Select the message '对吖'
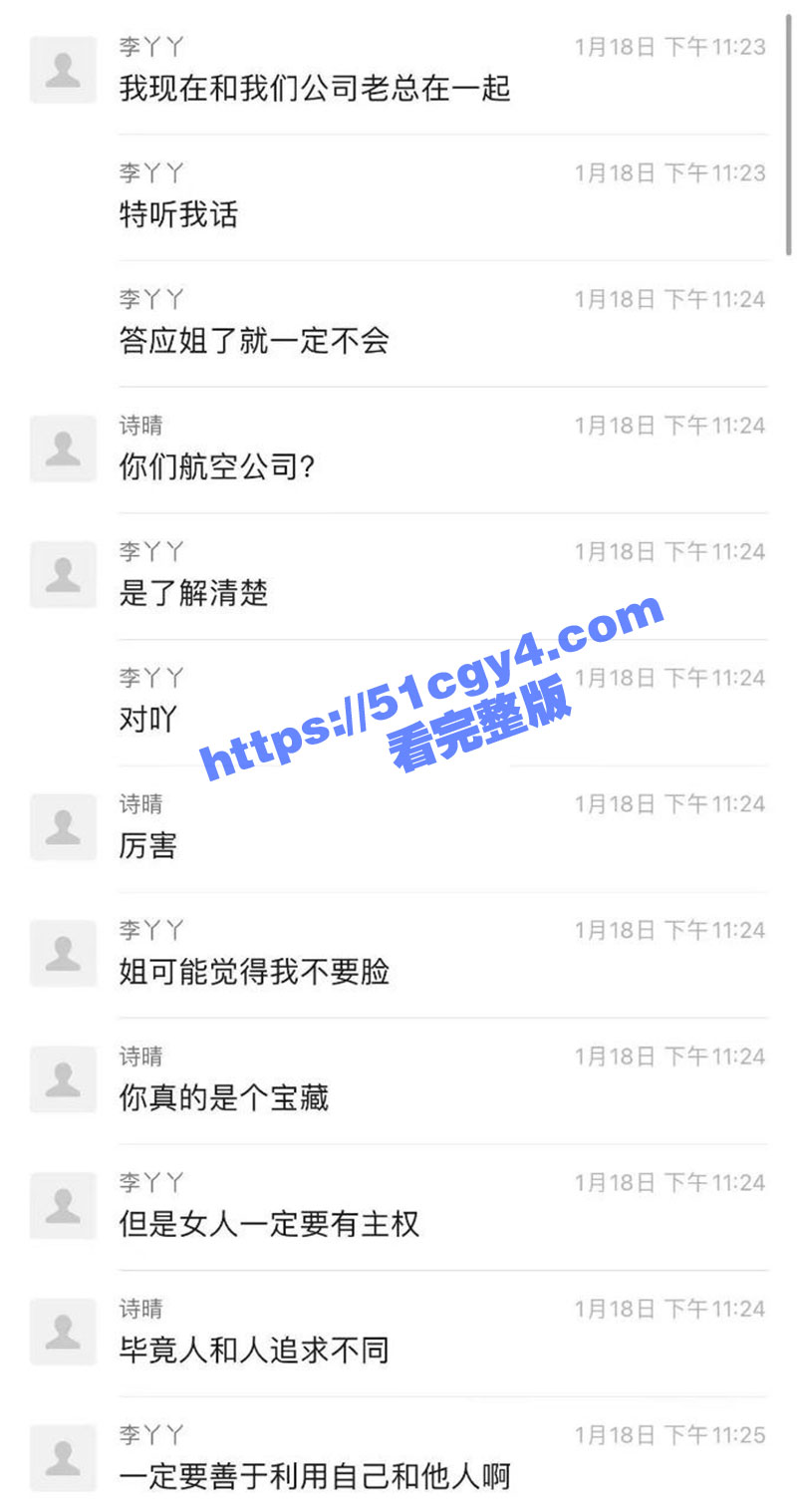 click(148, 720)
